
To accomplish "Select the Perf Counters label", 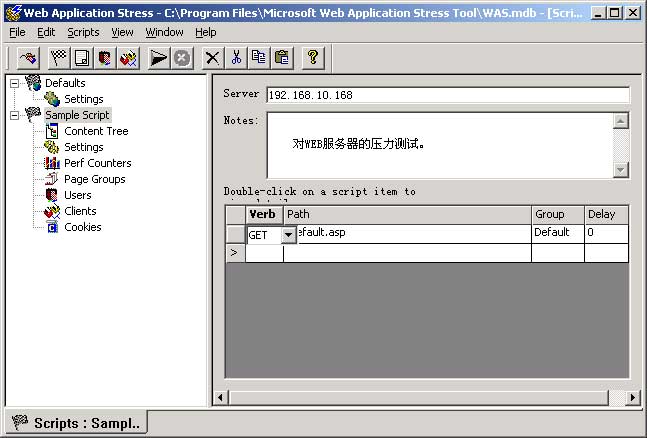I will tap(98, 163).
